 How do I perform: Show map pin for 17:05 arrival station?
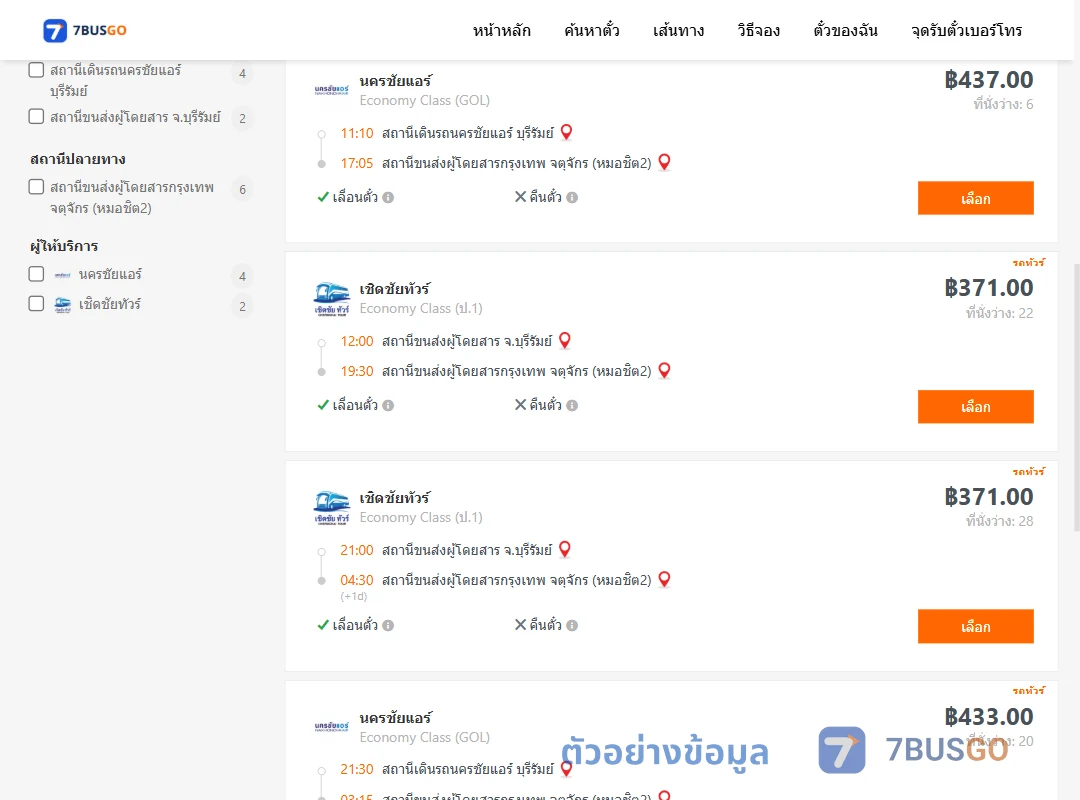[664, 162]
